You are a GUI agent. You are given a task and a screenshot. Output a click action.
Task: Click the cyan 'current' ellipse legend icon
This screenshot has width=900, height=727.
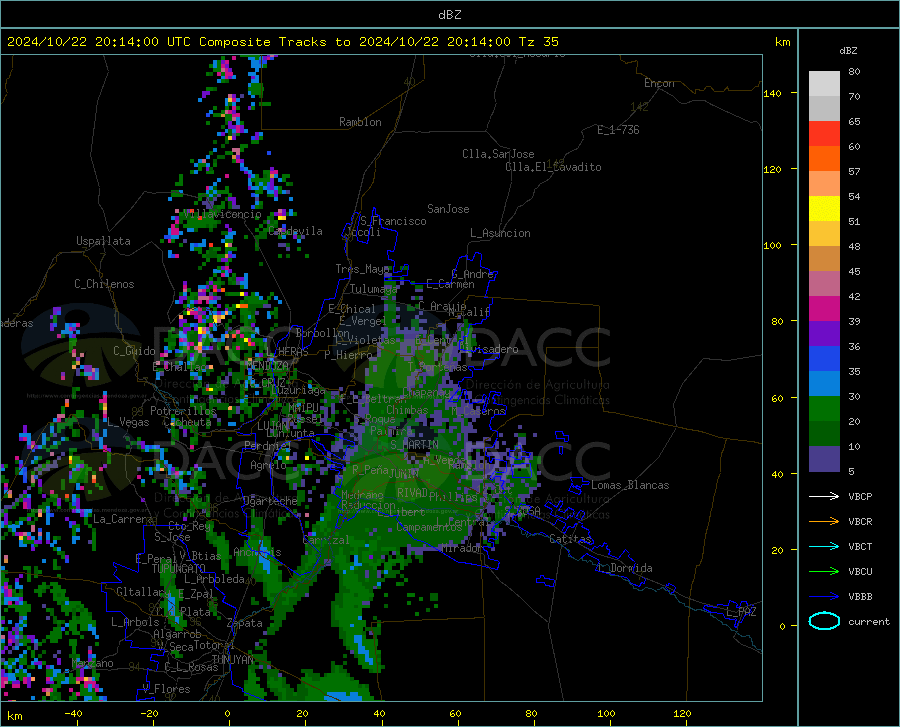point(824,621)
